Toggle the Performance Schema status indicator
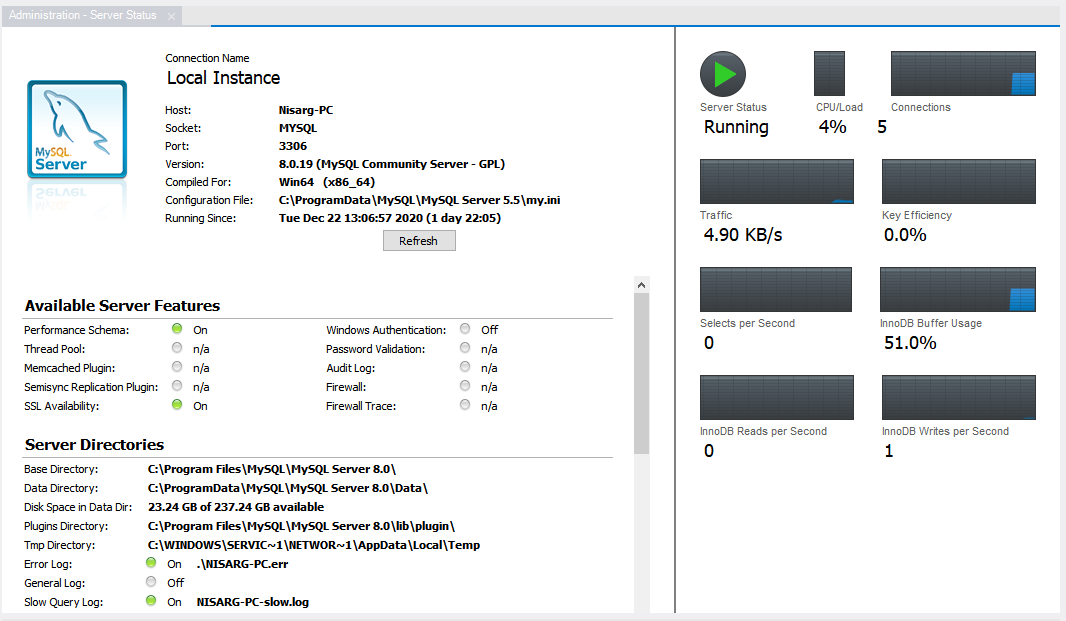Viewport: 1066px width, 621px height. [x=177, y=330]
